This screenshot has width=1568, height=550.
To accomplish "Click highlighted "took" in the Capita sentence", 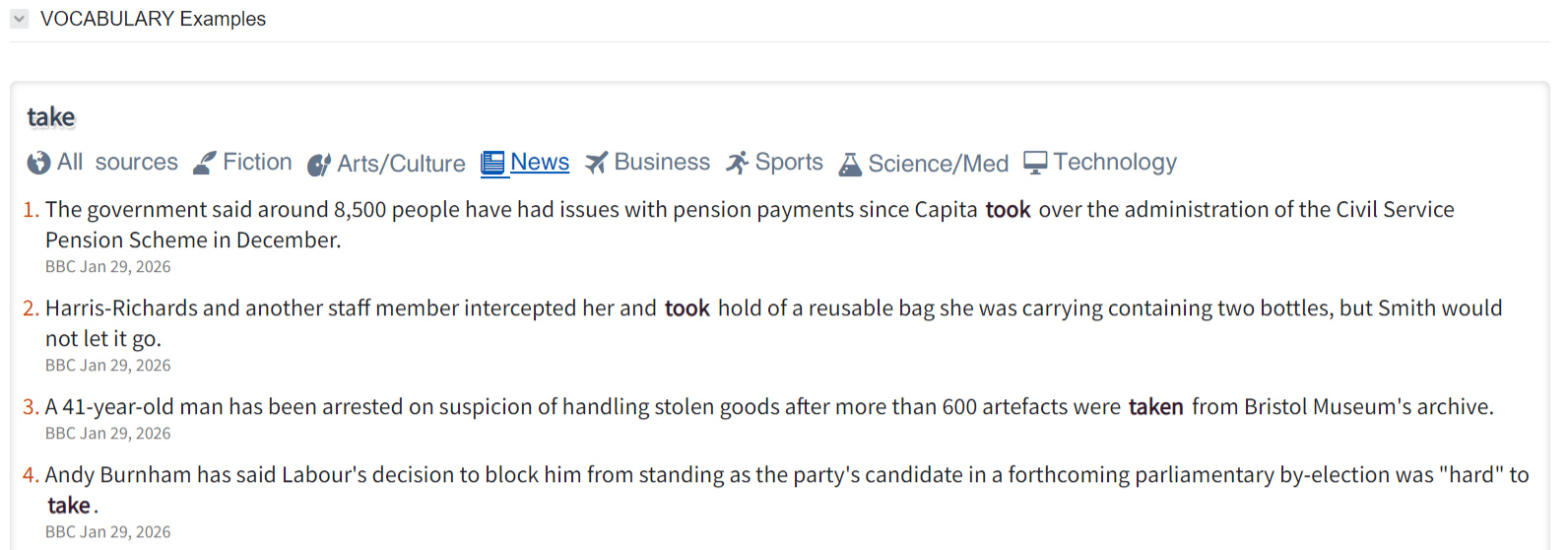I will pos(1008,210).
